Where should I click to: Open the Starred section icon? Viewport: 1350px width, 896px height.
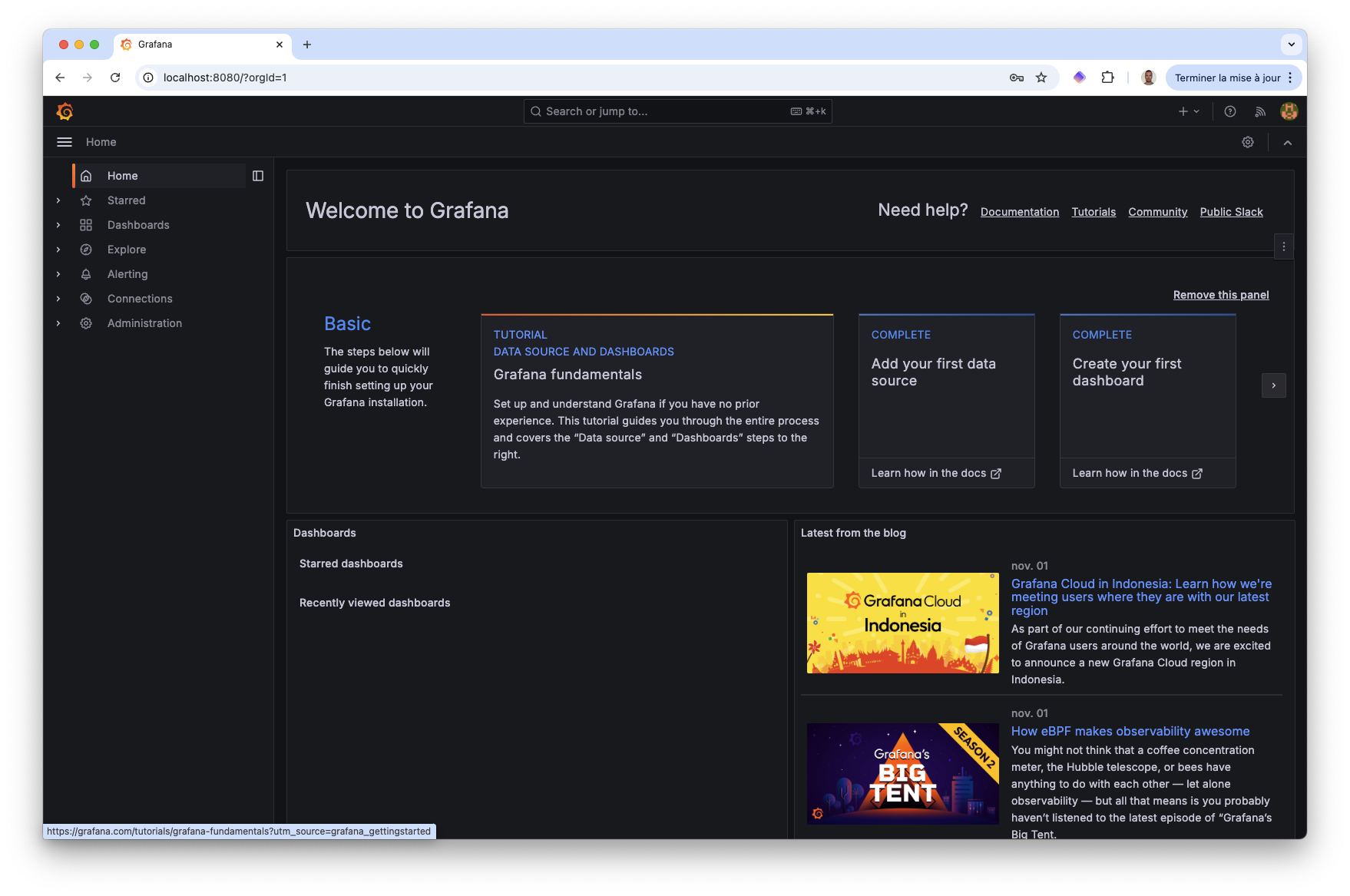(x=86, y=200)
